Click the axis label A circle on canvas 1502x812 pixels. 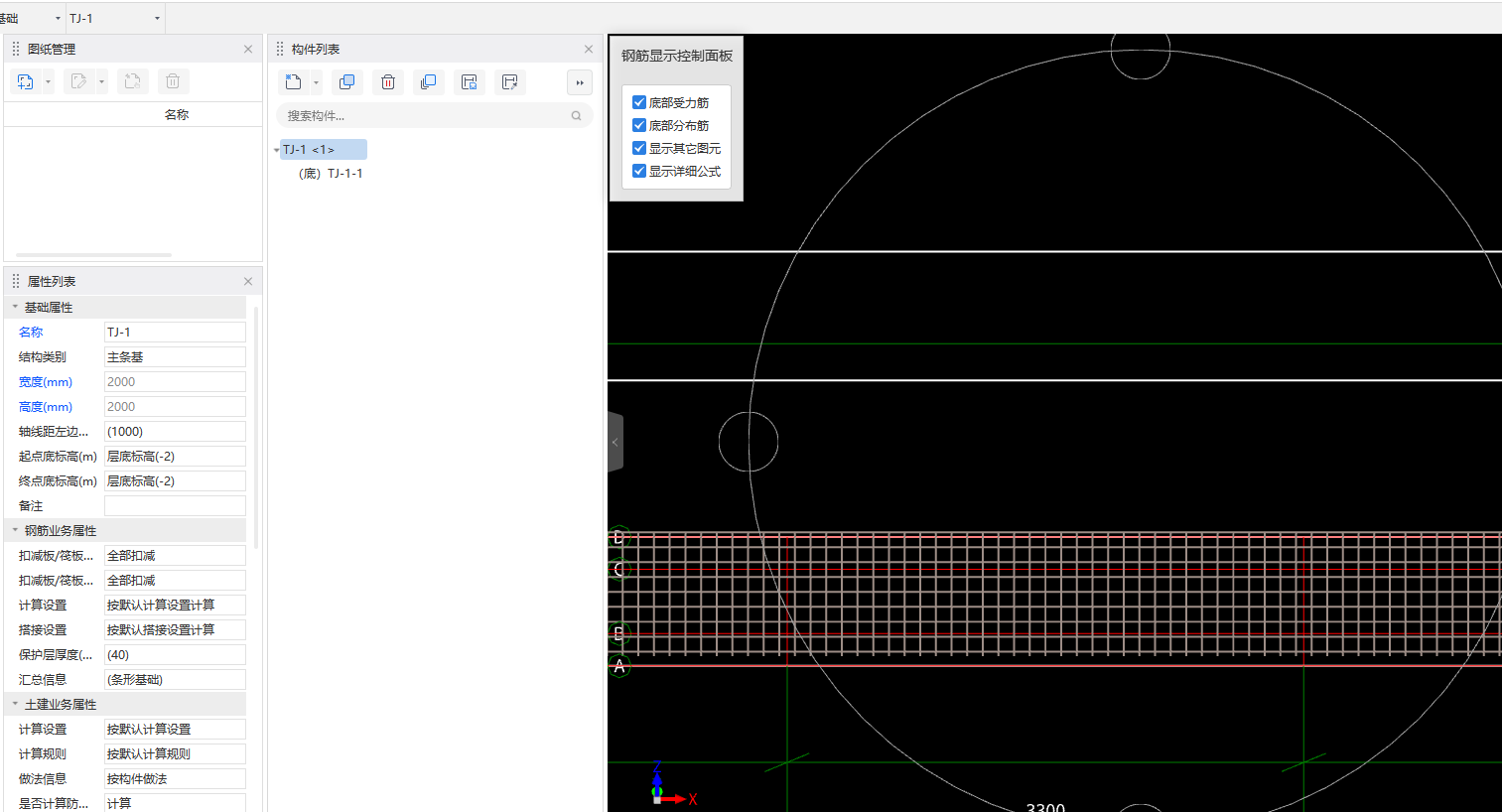619,666
